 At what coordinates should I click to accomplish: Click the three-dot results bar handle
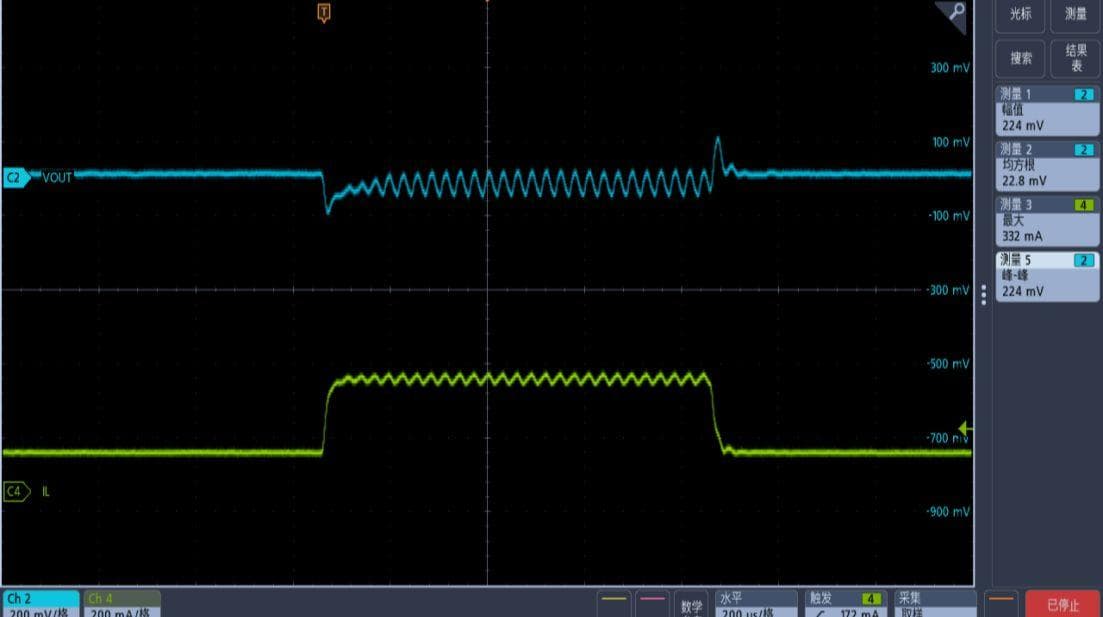(x=983, y=295)
